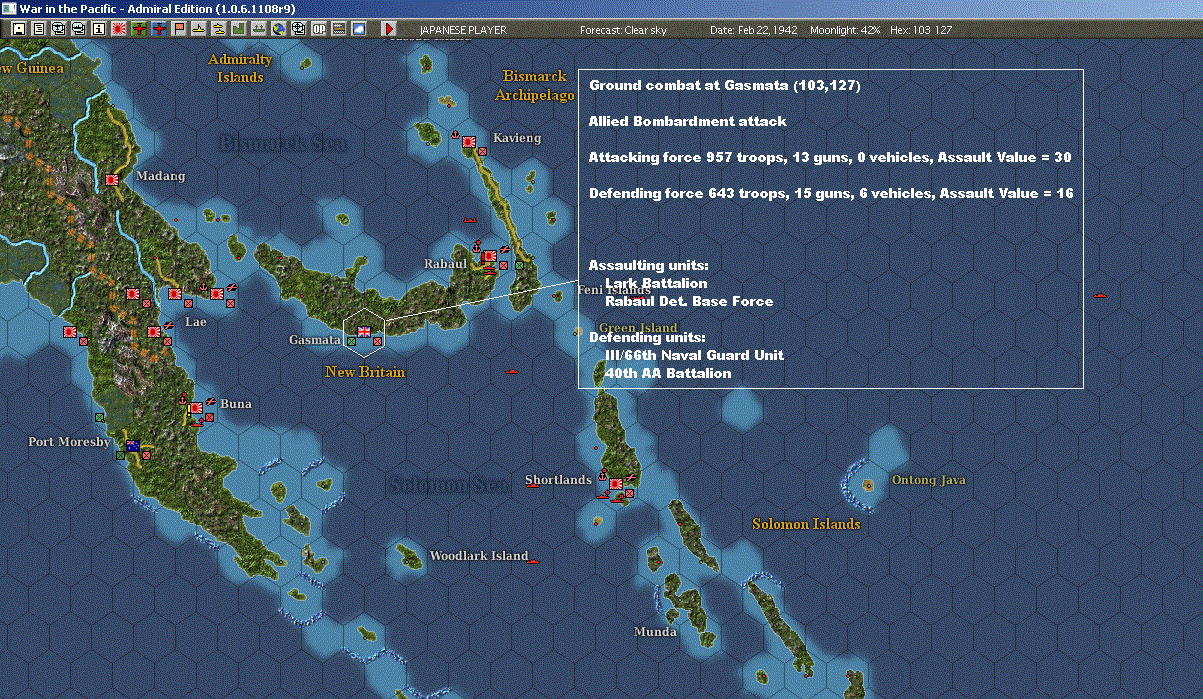Select red plane icon on green background
The width and height of the screenshot is (1203, 699).
tap(139, 29)
